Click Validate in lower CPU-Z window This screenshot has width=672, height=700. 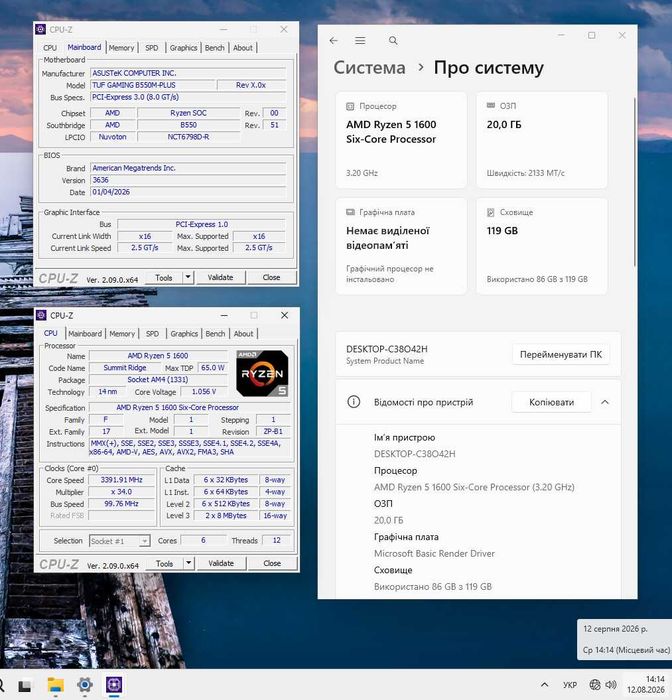(221, 563)
